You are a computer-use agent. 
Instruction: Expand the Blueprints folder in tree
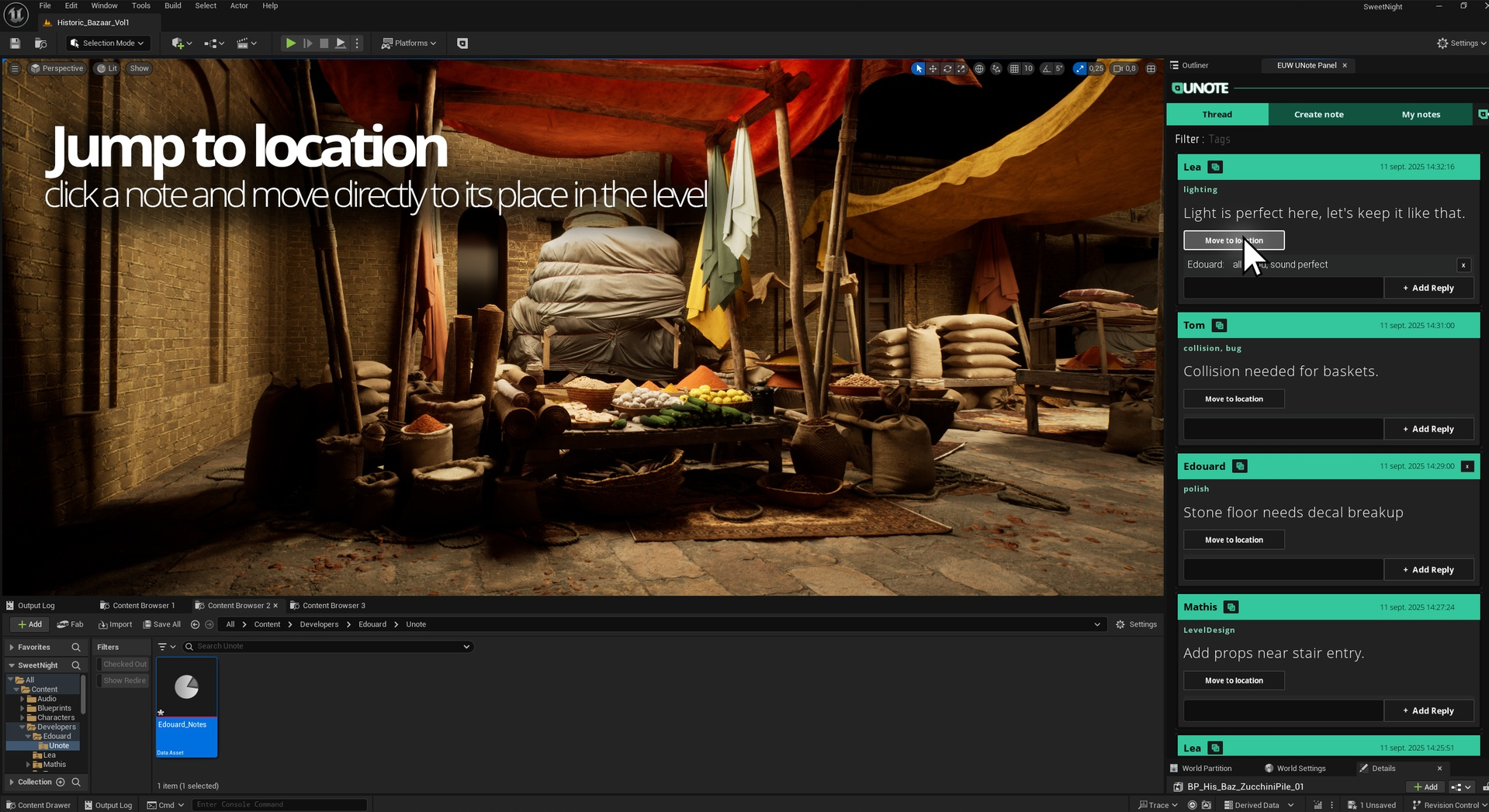(x=23, y=708)
